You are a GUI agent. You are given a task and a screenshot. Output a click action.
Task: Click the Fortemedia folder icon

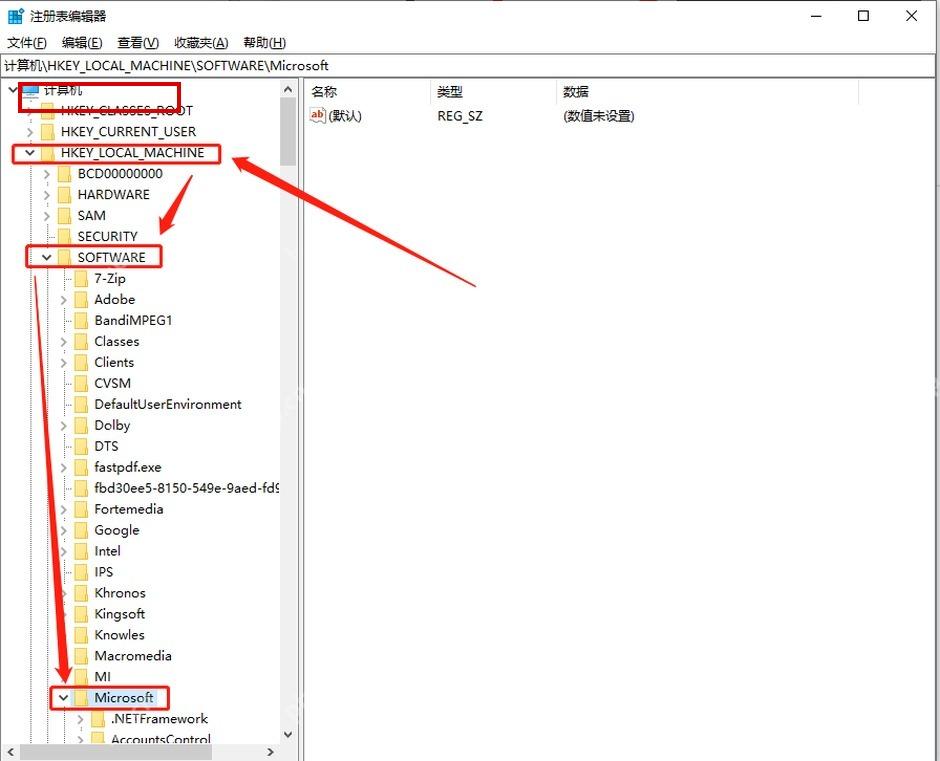(81, 509)
